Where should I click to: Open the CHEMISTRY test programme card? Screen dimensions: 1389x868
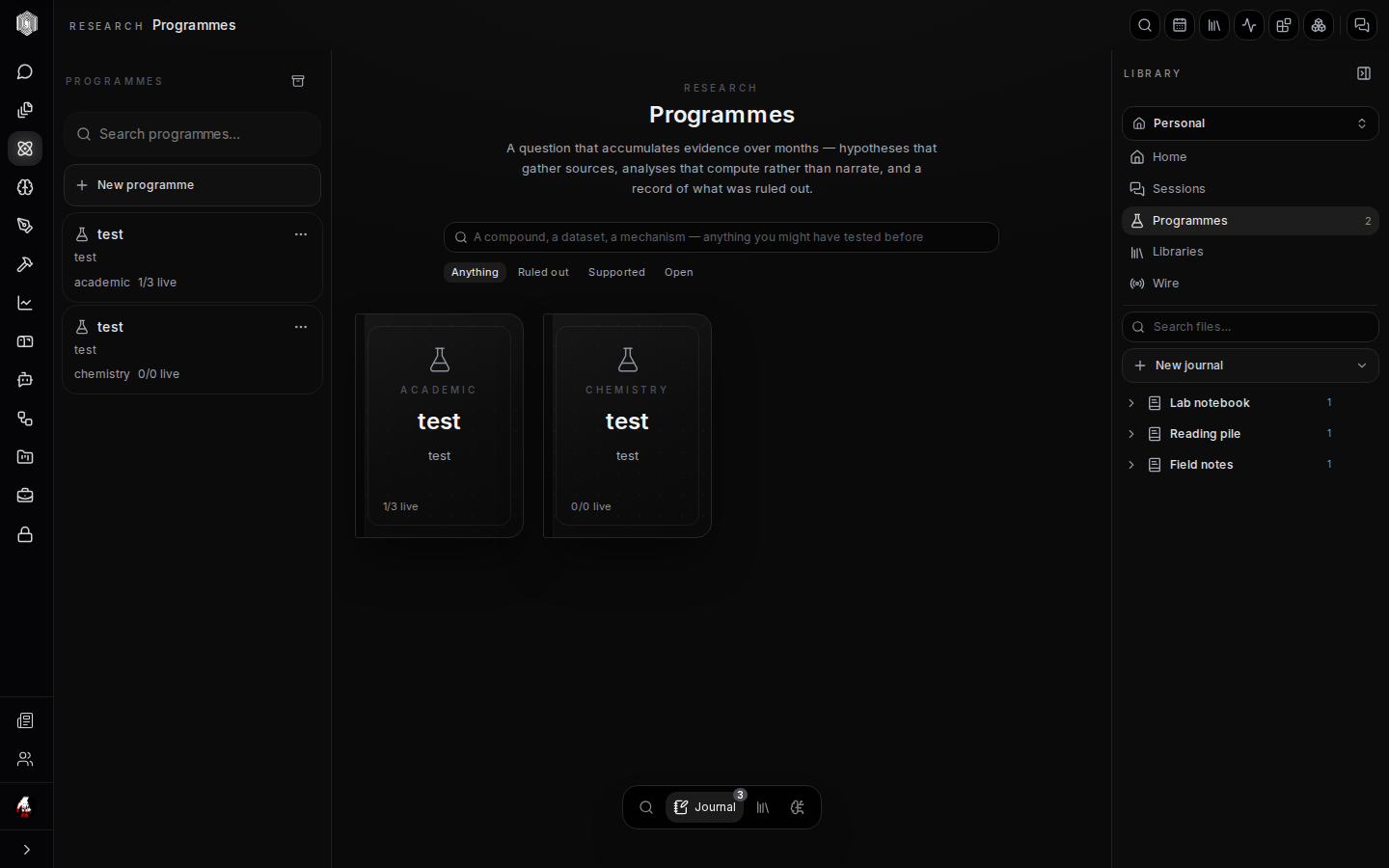click(x=627, y=425)
